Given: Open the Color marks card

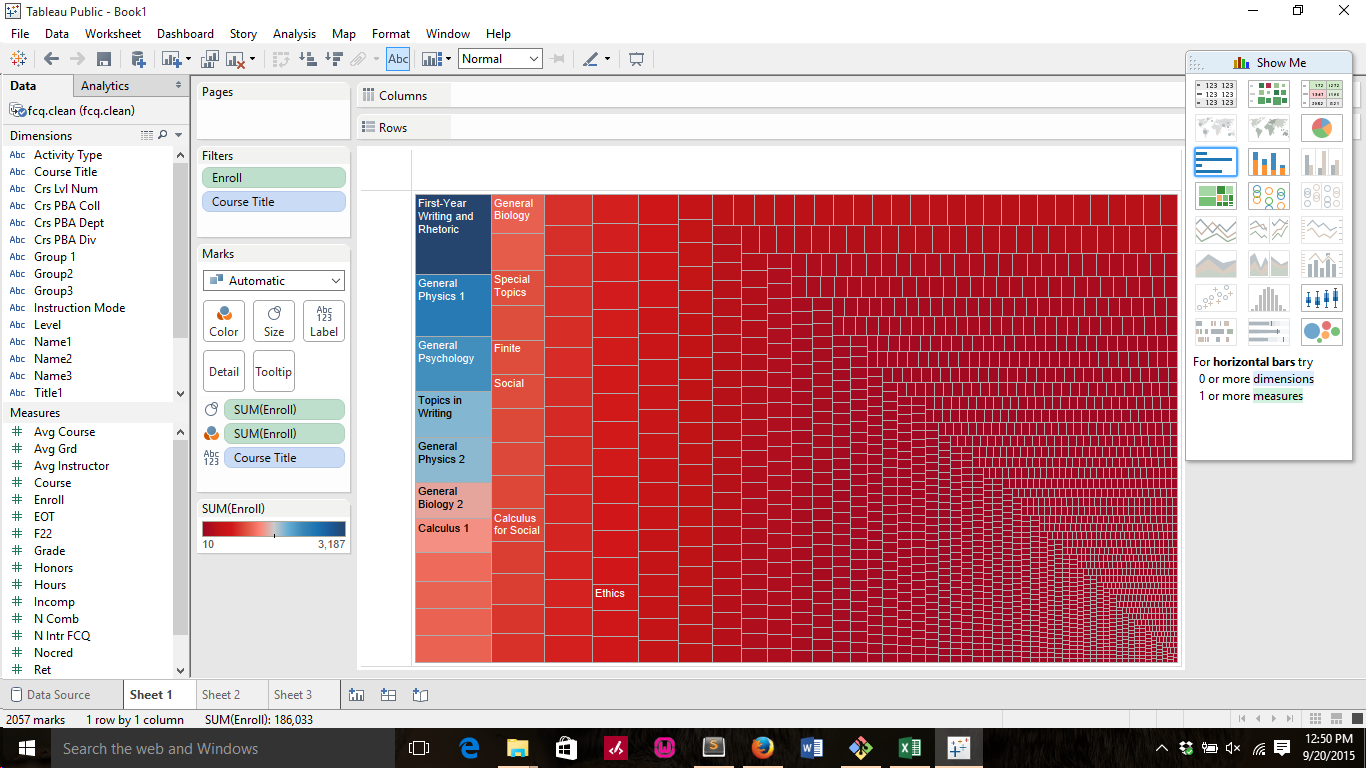Looking at the screenshot, I should [x=224, y=321].
